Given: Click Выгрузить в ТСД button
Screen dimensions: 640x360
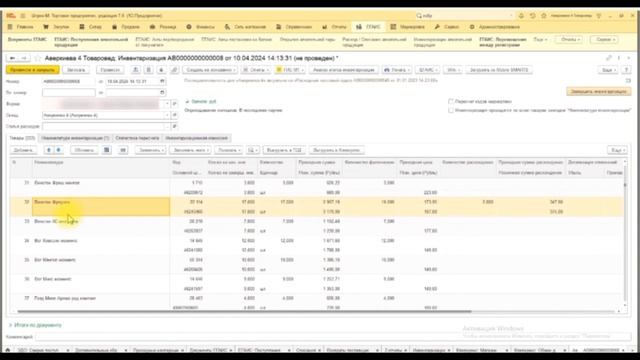Looking at the screenshot, I should click(x=284, y=150).
